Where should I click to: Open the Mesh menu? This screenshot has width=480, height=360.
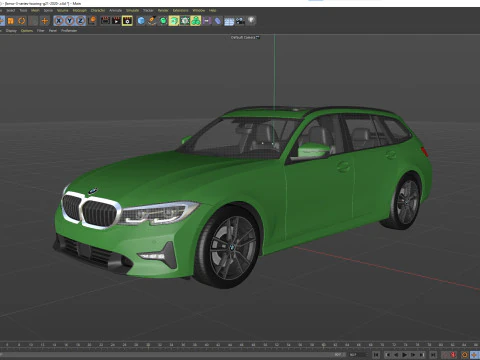coord(35,10)
